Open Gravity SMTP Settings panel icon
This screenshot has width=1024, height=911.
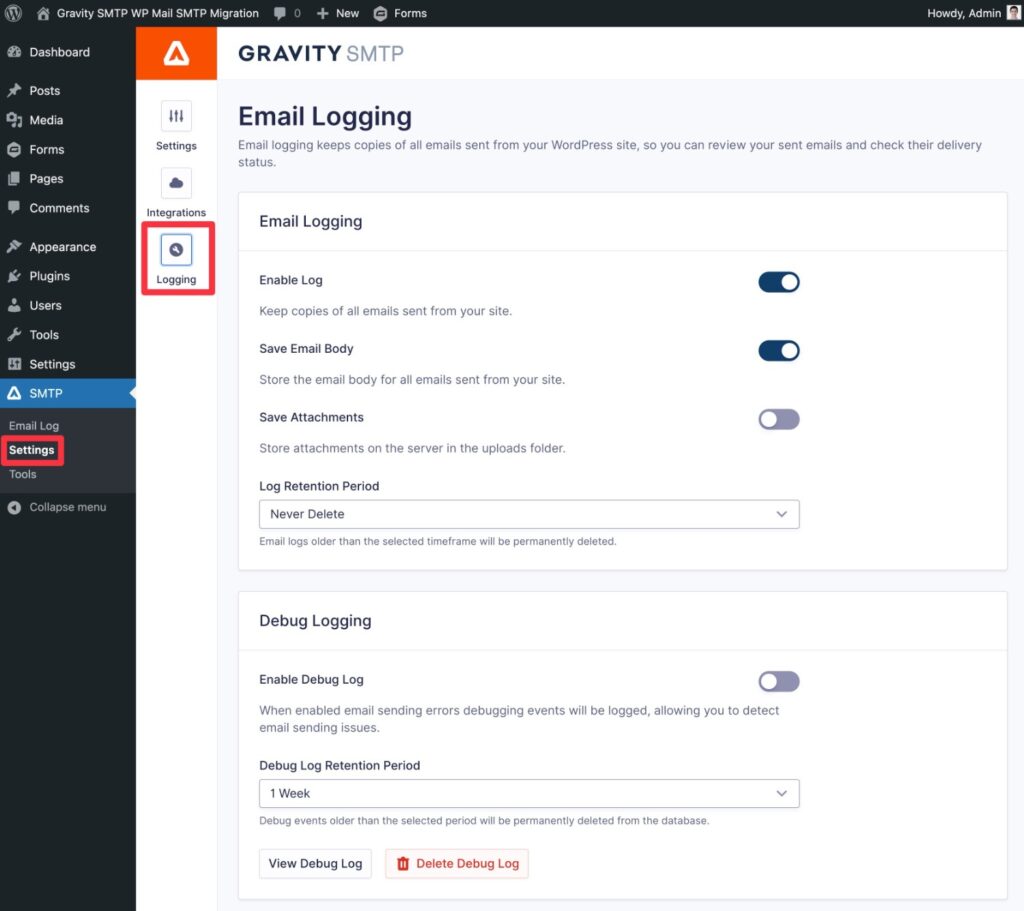(176, 118)
